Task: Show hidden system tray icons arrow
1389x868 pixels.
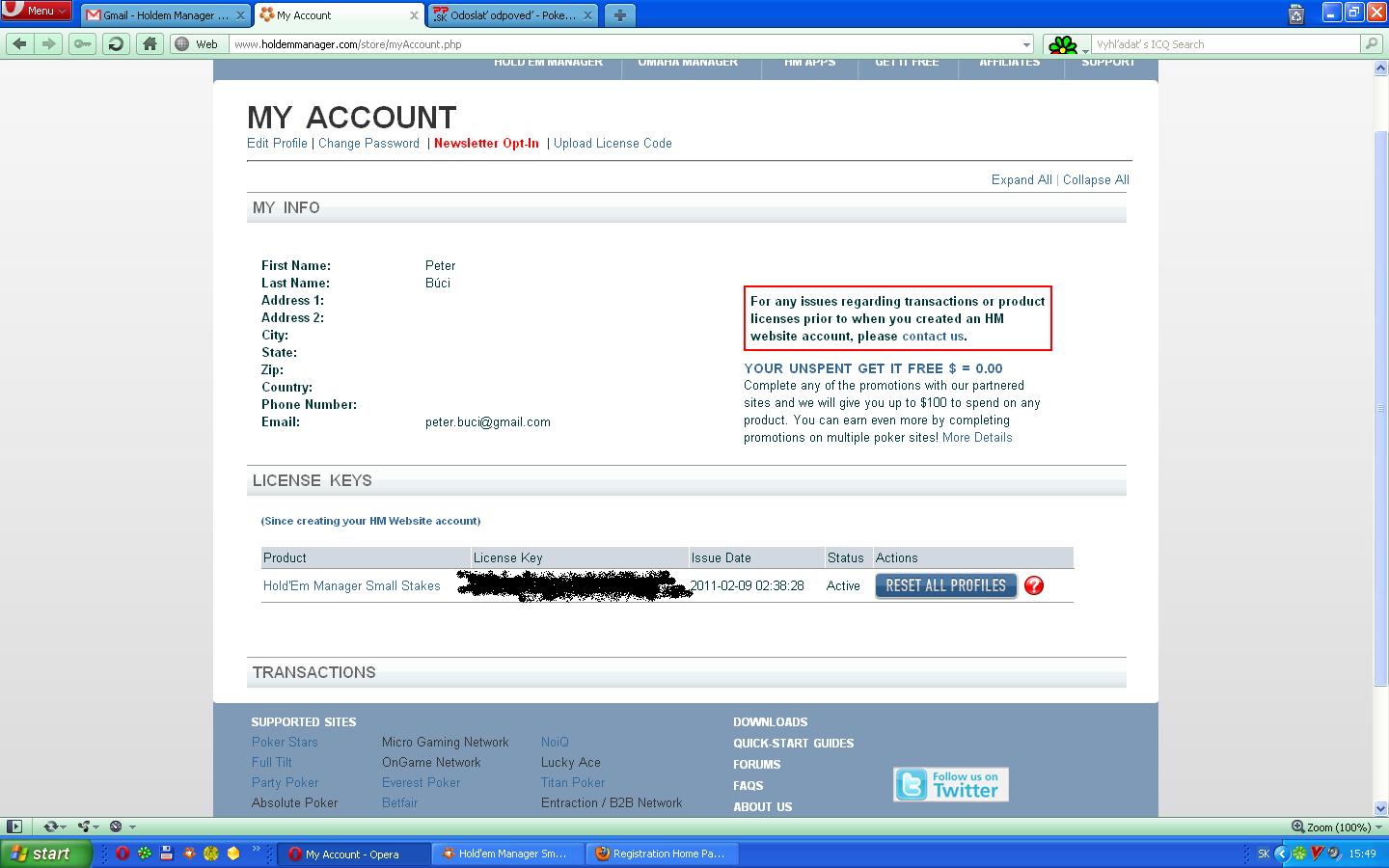Action: [1281, 854]
